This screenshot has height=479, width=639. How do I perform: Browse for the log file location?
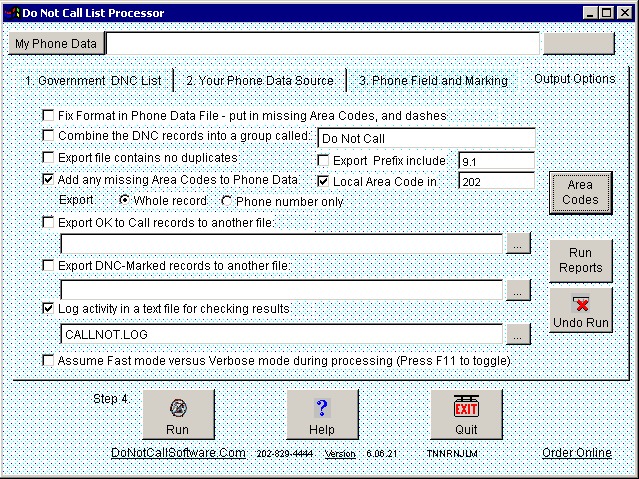coord(517,334)
